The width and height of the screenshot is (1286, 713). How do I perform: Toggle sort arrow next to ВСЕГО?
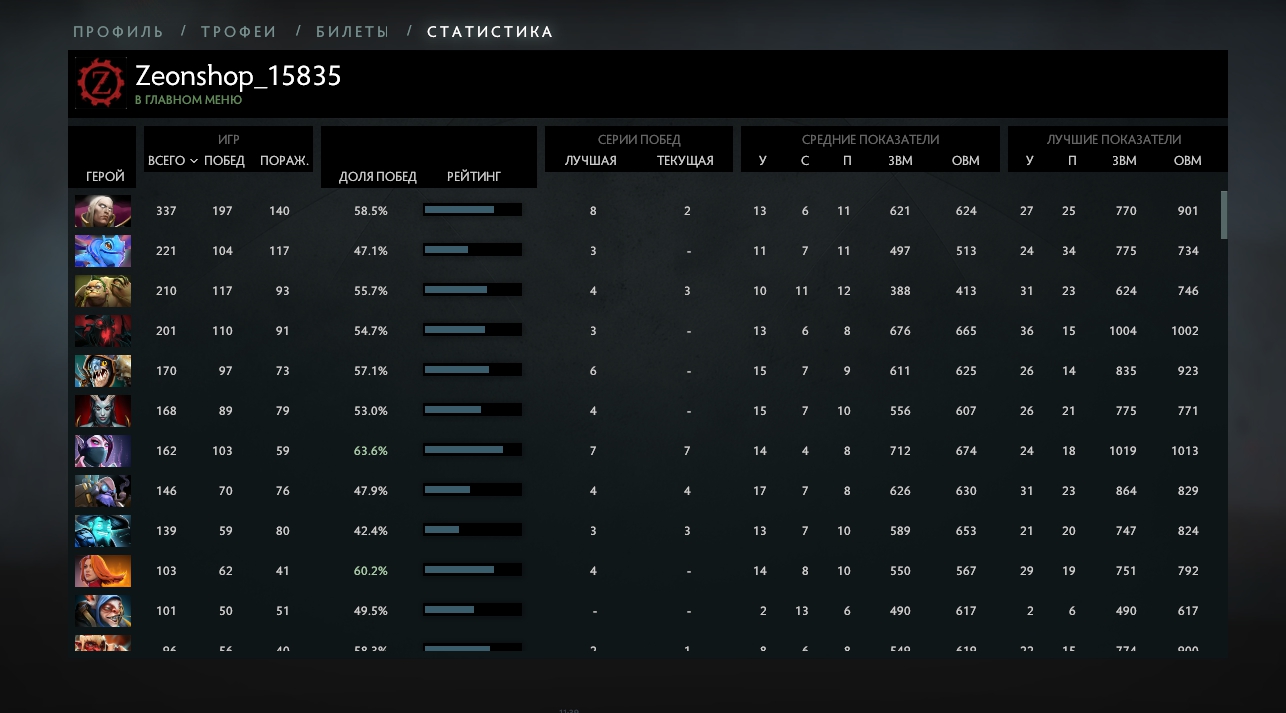(x=193, y=161)
